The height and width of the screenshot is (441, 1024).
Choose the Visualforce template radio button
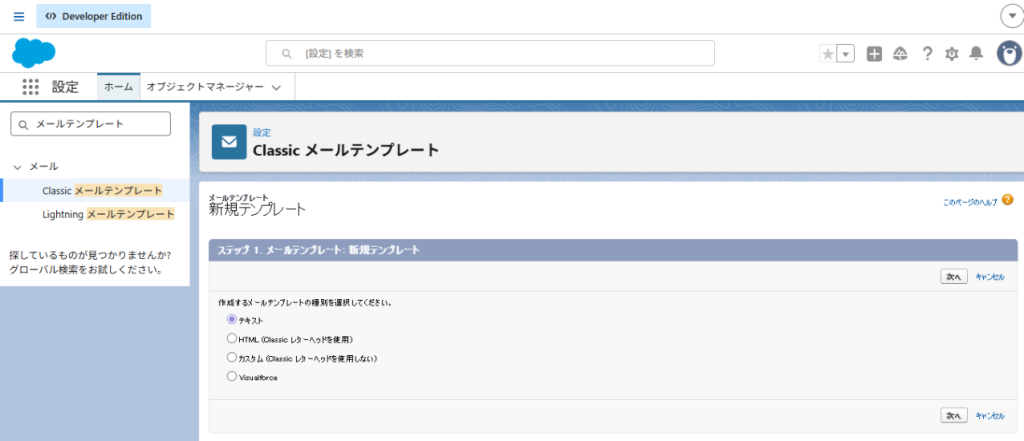[232, 377]
